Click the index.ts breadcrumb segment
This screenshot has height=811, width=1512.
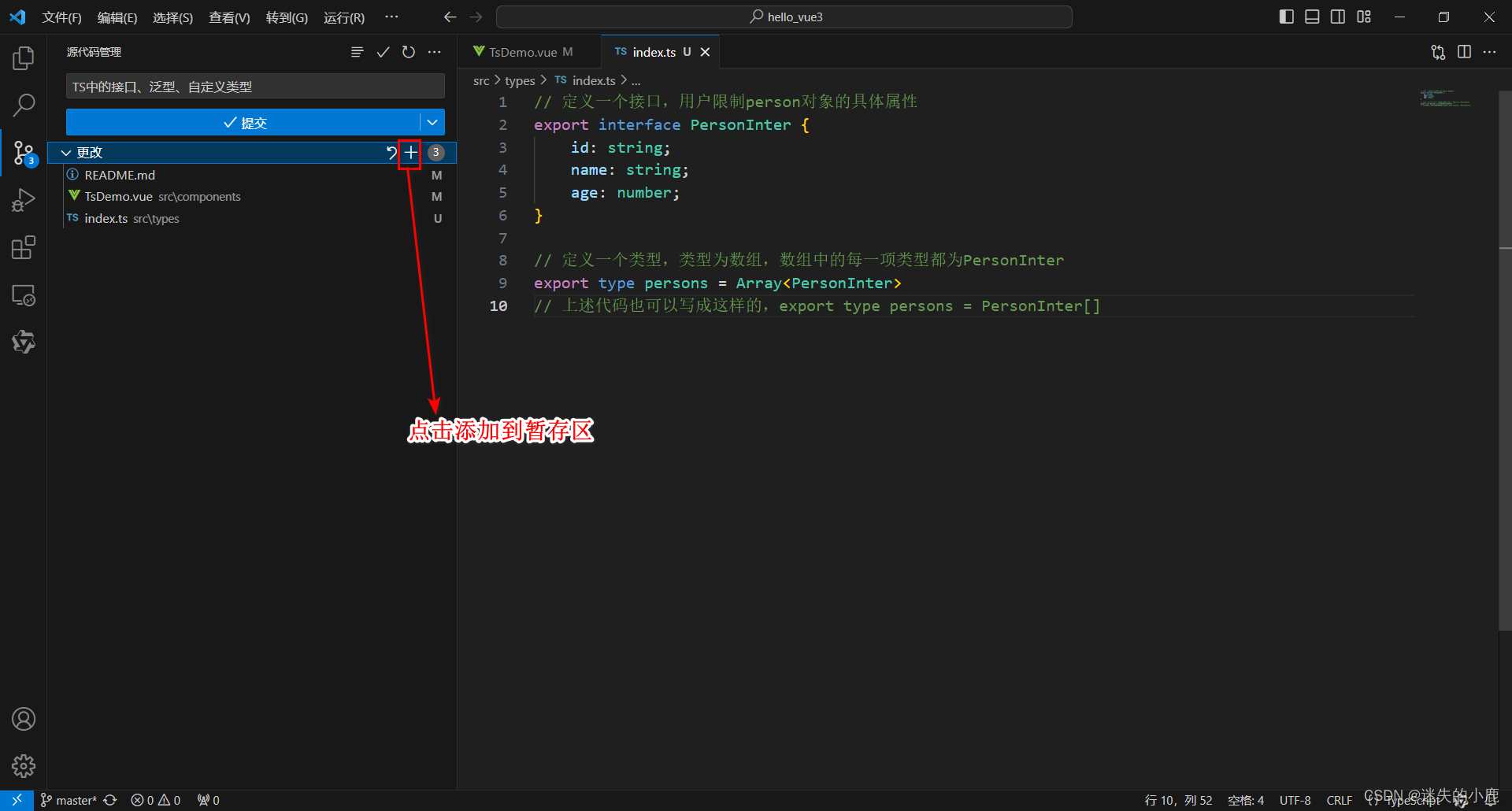585,80
